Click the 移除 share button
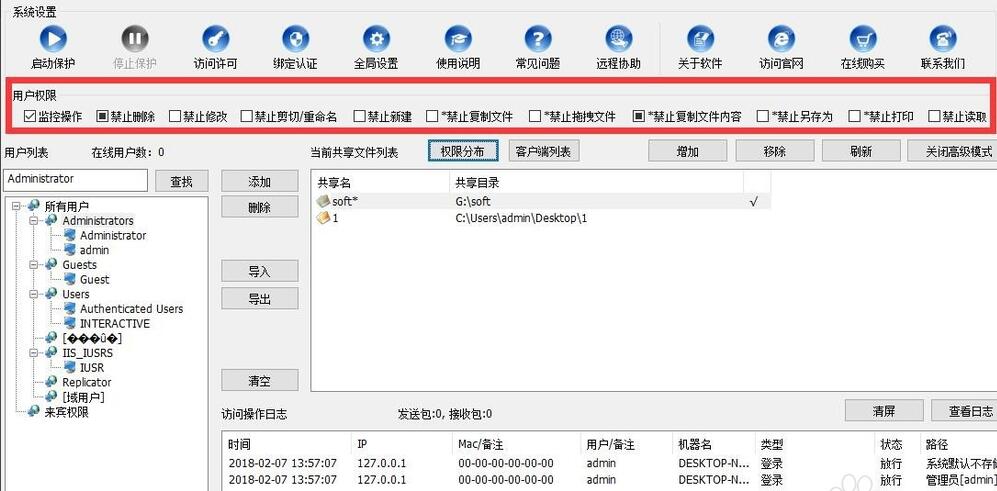This screenshot has height=491, width=997. coord(774,151)
